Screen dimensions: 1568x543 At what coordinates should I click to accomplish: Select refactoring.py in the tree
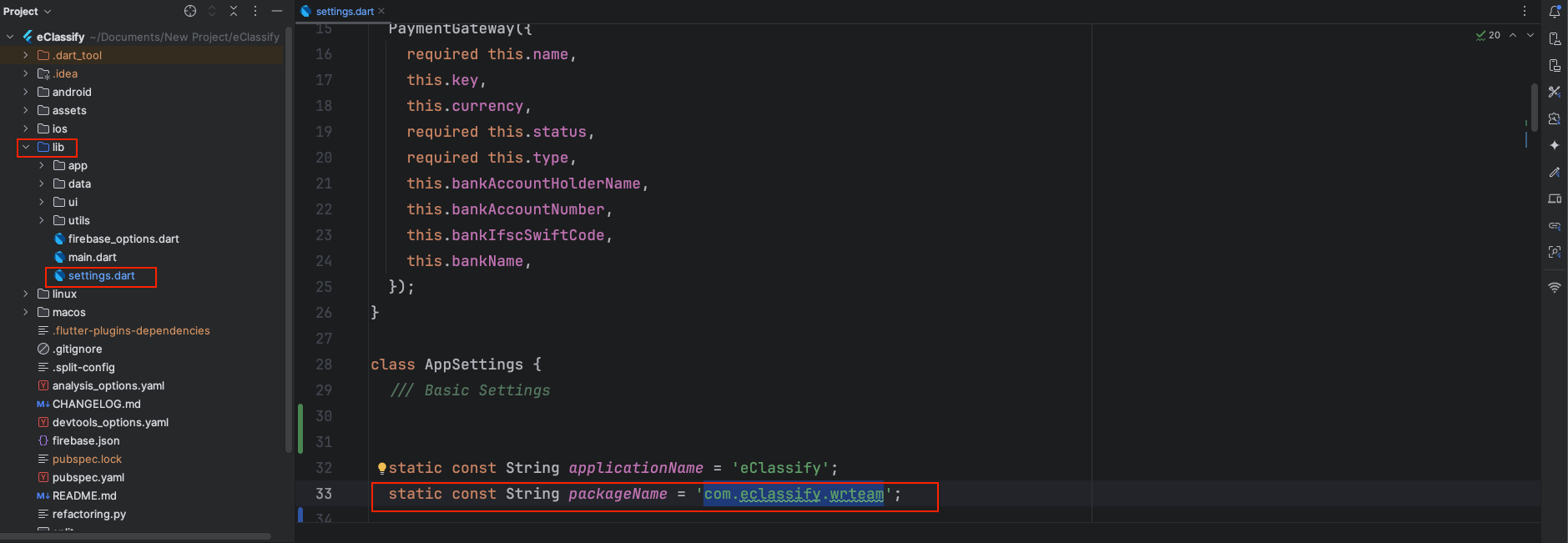[88, 514]
